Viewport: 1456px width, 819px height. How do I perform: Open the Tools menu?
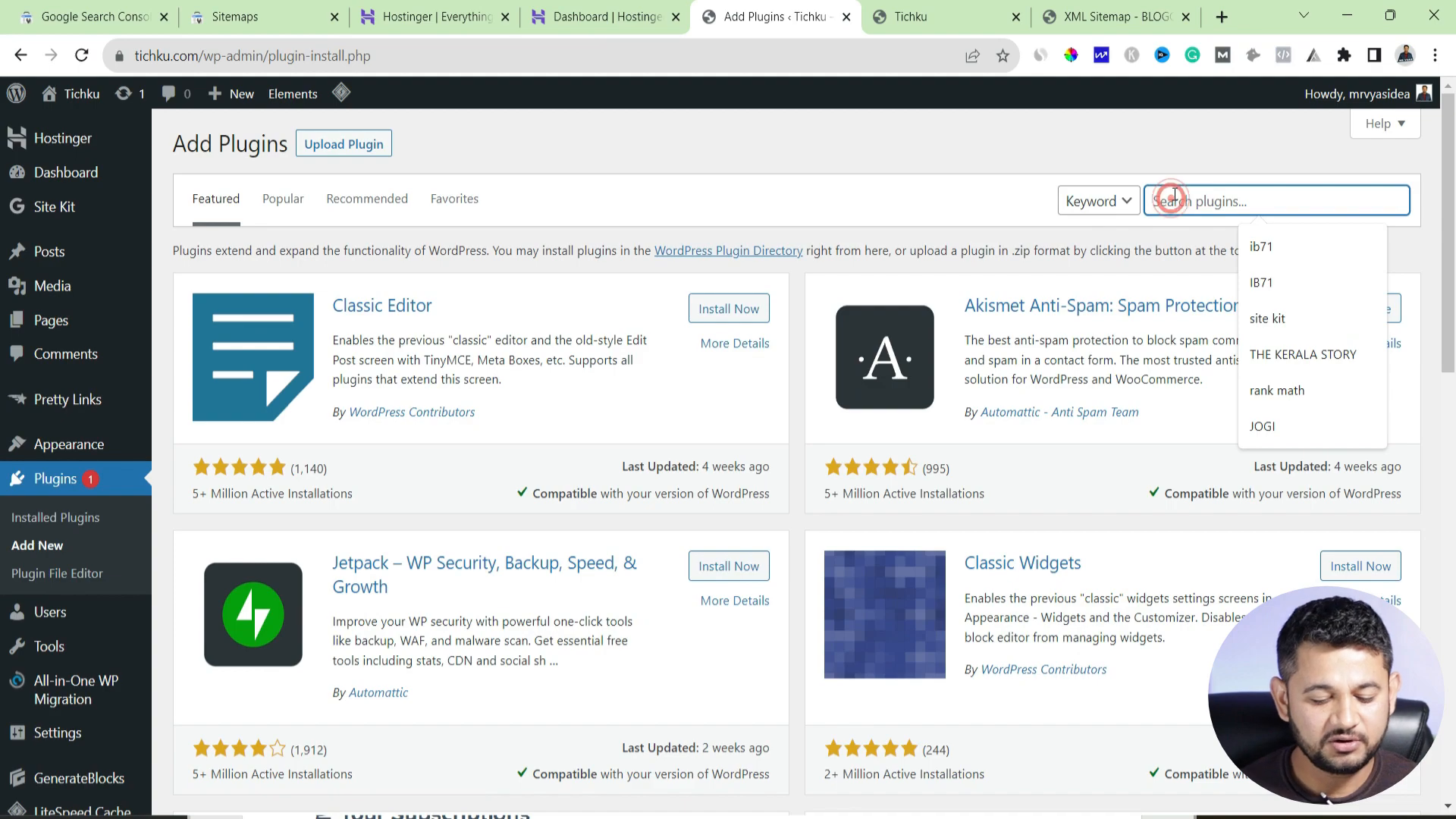(76, 646)
